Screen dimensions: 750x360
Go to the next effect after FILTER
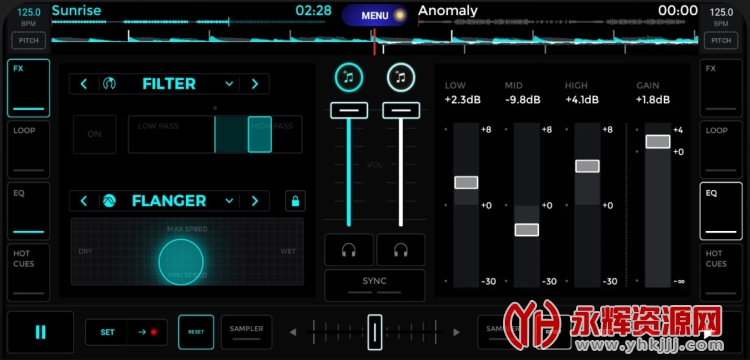pyautogui.click(x=255, y=84)
